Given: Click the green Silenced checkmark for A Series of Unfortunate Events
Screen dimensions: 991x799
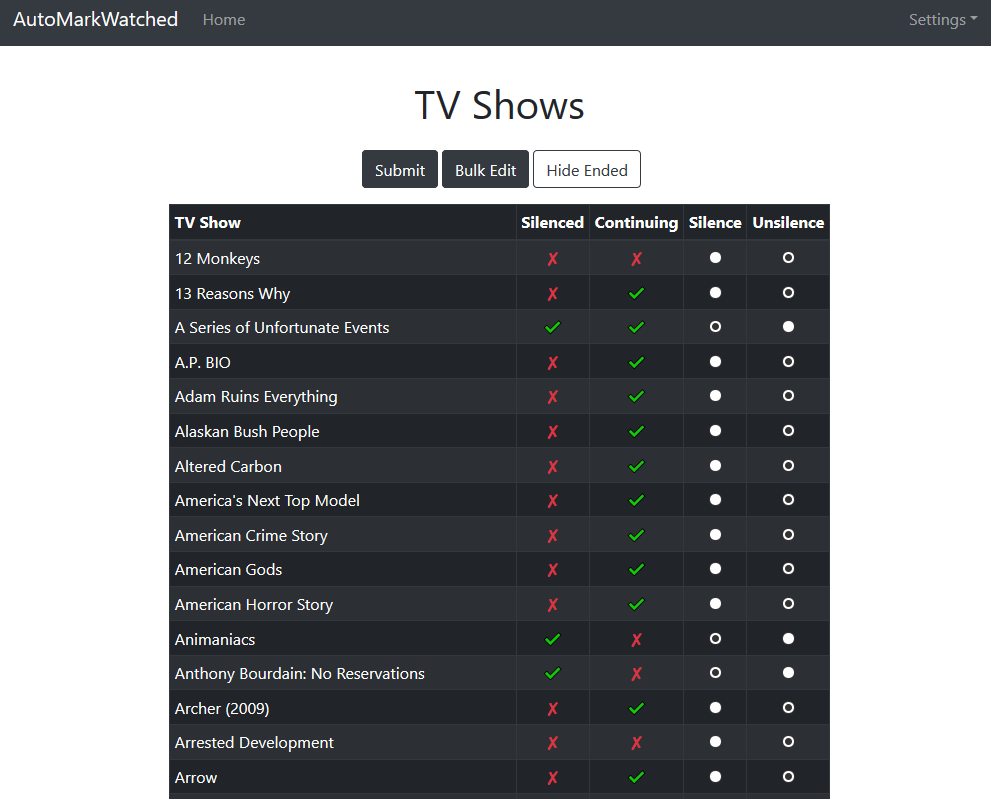Looking at the screenshot, I should click(552, 327).
